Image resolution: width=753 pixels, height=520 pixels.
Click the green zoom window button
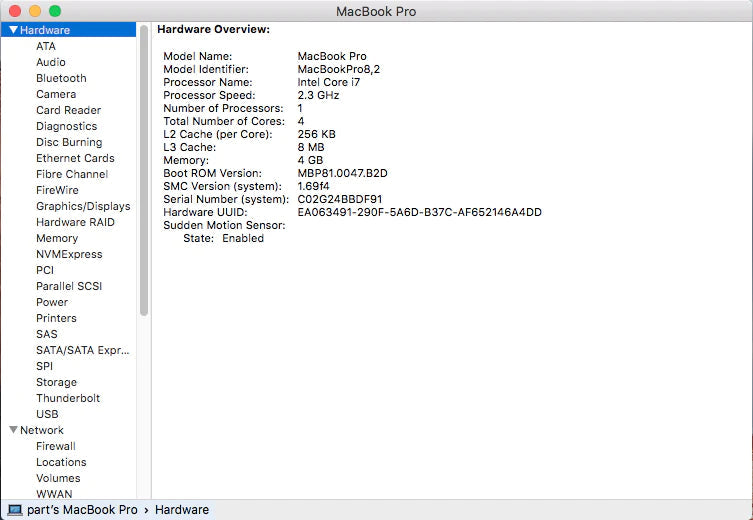pos(55,11)
